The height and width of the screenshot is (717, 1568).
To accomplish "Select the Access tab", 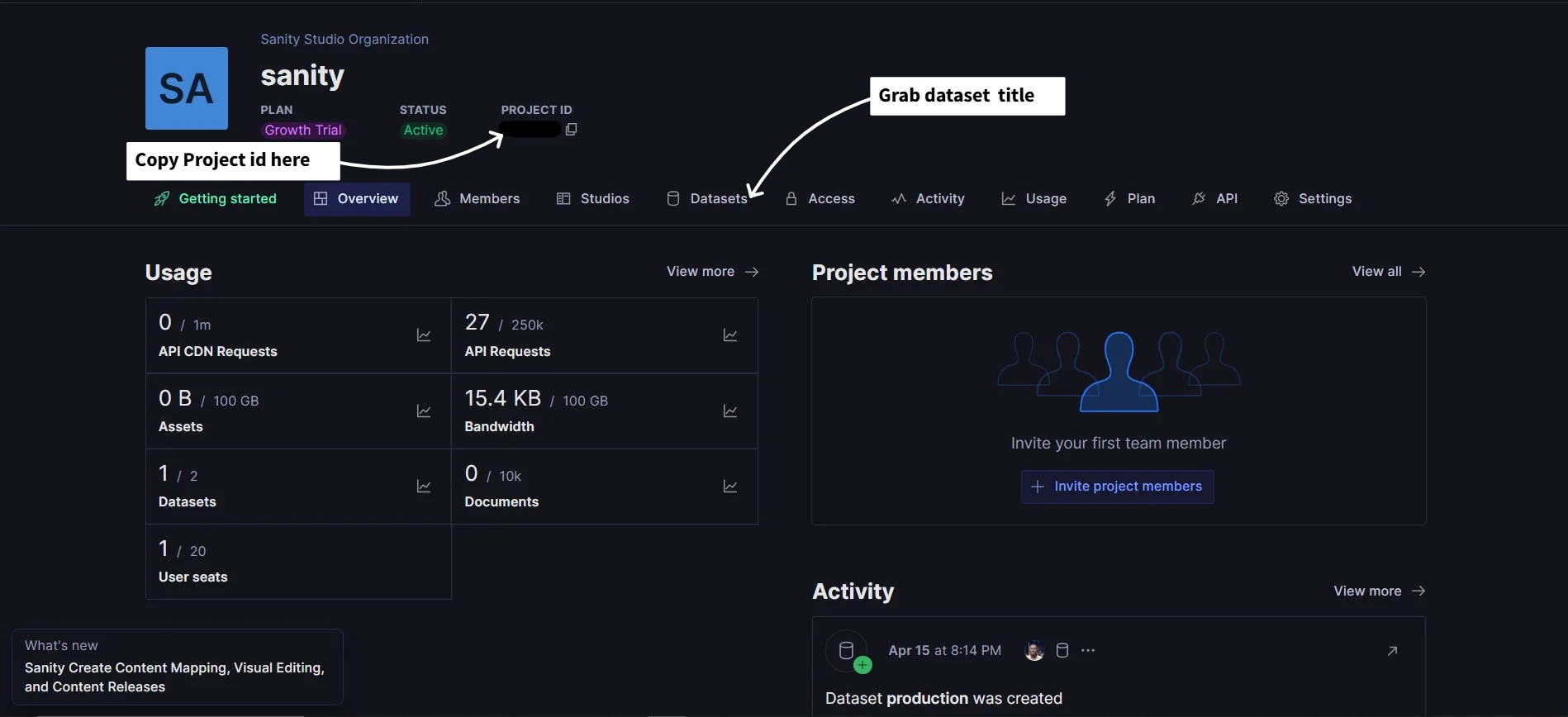I will pyautogui.click(x=820, y=199).
